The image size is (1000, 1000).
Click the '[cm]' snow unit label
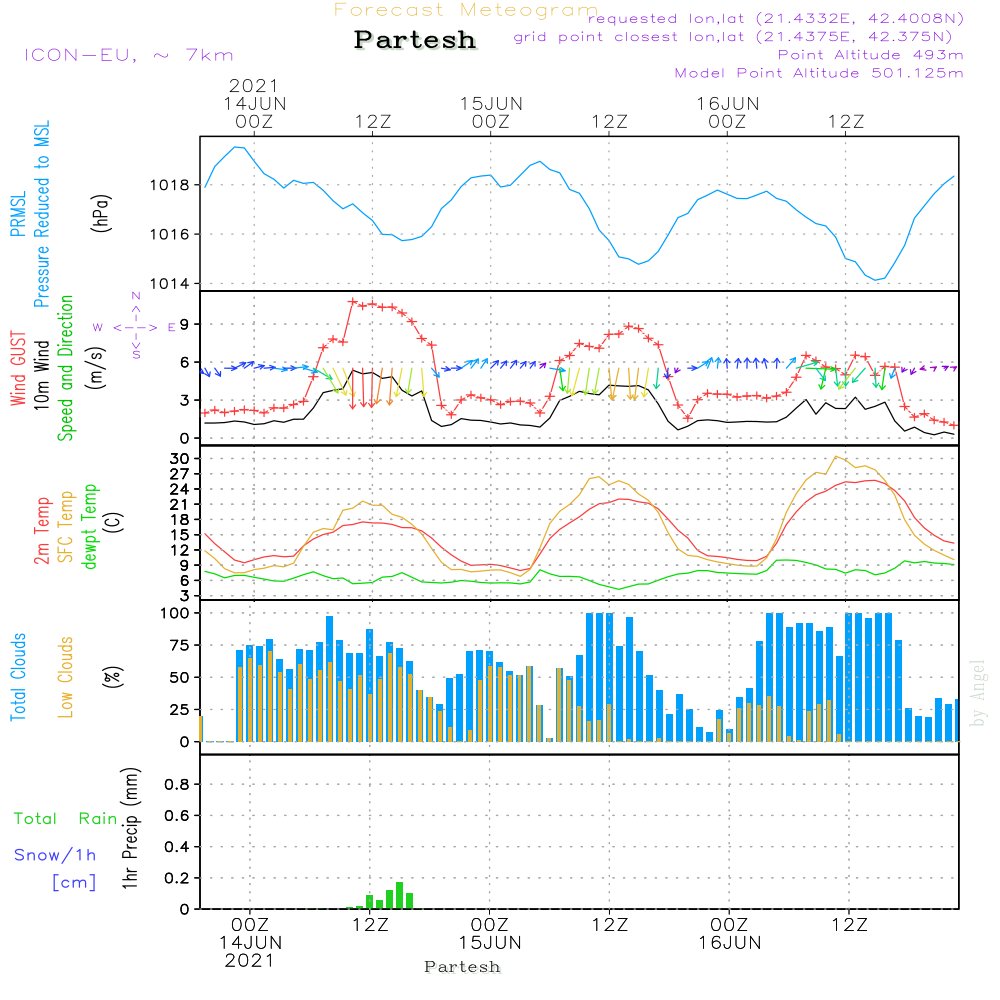pyautogui.click(x=75, y=883)
